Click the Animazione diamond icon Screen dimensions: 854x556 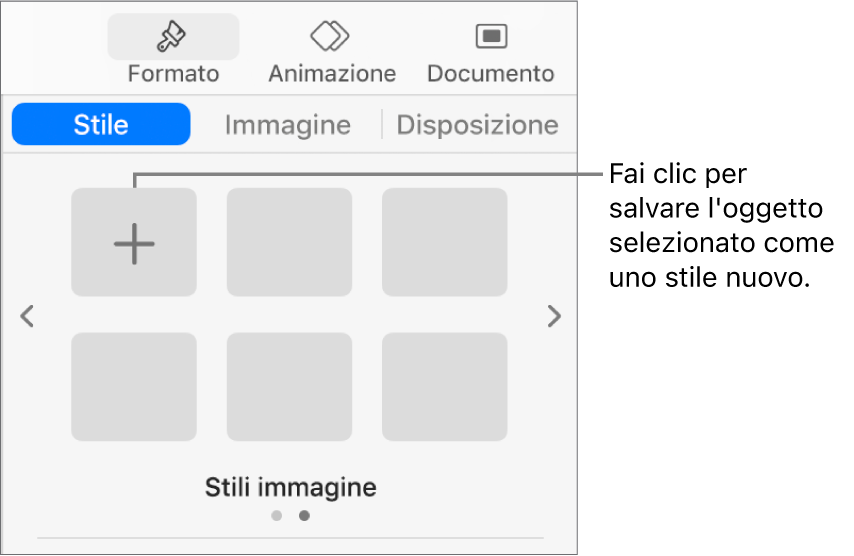pos(331,36)
